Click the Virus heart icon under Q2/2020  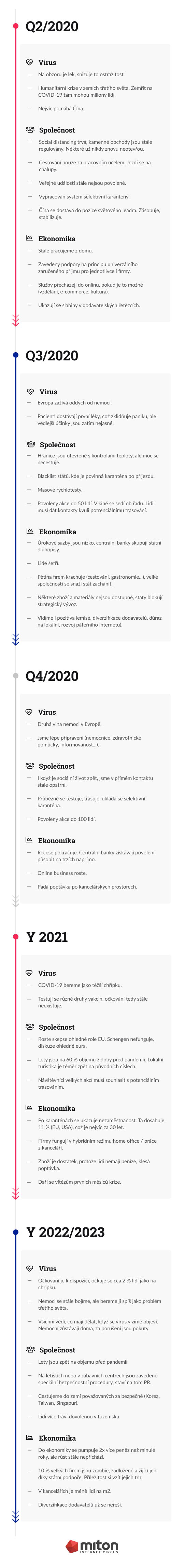pyautogui.click(x=29, y=62)
